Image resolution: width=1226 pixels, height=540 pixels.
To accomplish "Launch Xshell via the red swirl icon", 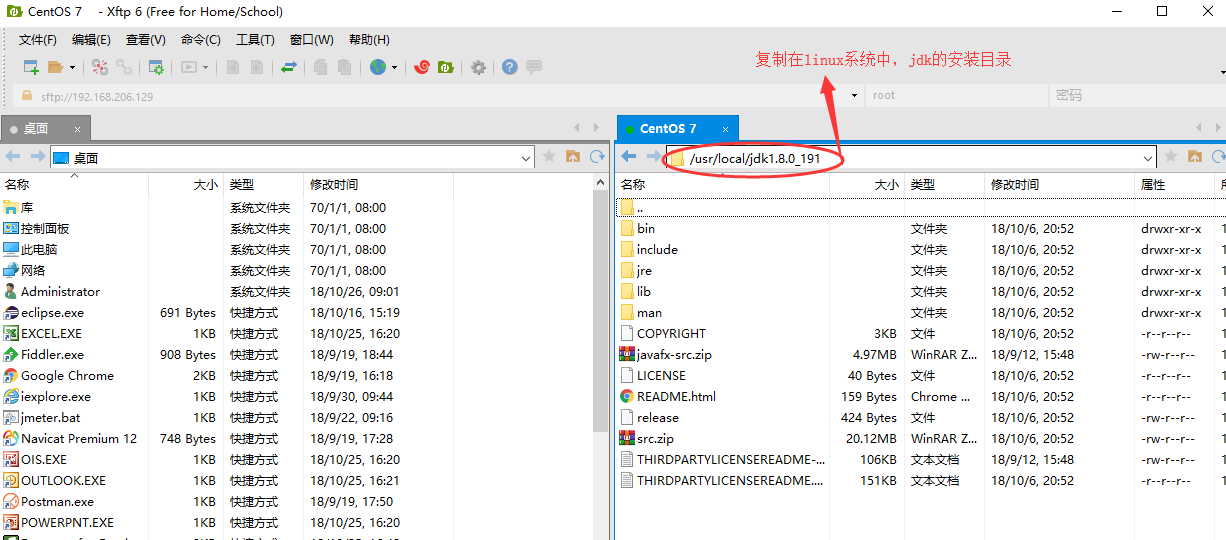I will [422, 67].
